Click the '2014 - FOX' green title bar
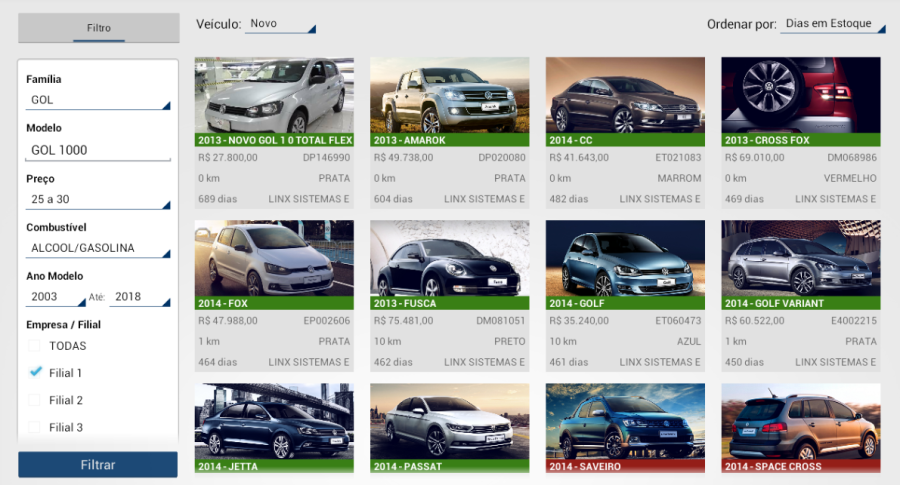Image resolution: width=900 pixels, height=485 pixels. pyautogui.click(x=274, y=303)
